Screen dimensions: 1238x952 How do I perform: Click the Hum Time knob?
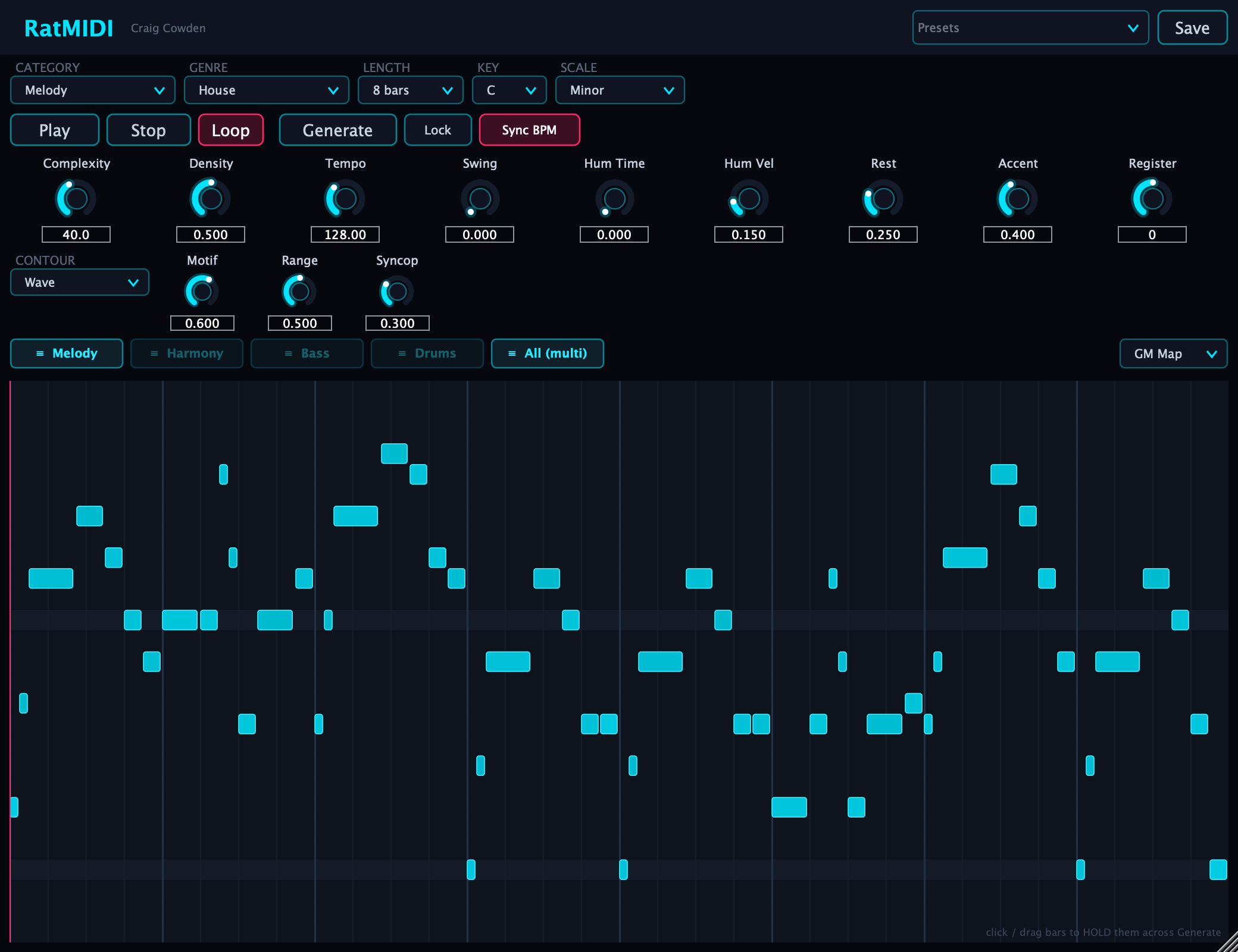click(x=614, y=199)
